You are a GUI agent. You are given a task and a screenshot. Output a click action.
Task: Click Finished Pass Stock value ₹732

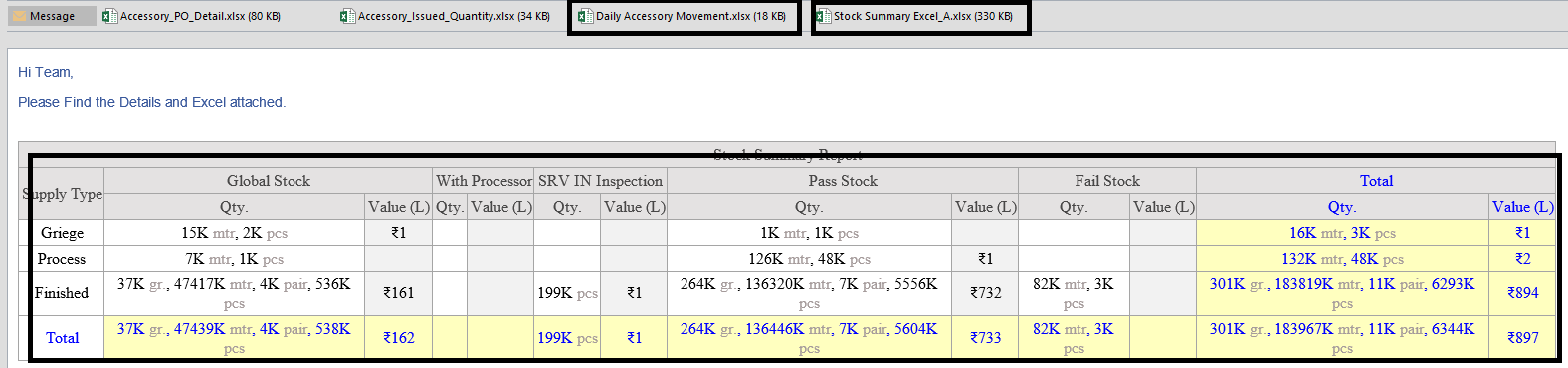985,293
